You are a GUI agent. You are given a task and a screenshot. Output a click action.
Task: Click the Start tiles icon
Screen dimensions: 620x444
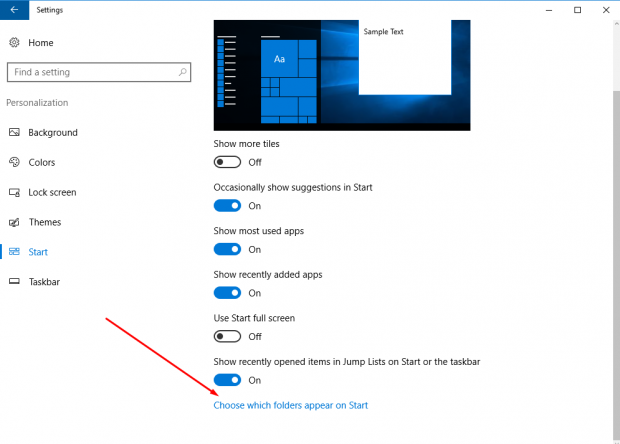pos(14,252)
